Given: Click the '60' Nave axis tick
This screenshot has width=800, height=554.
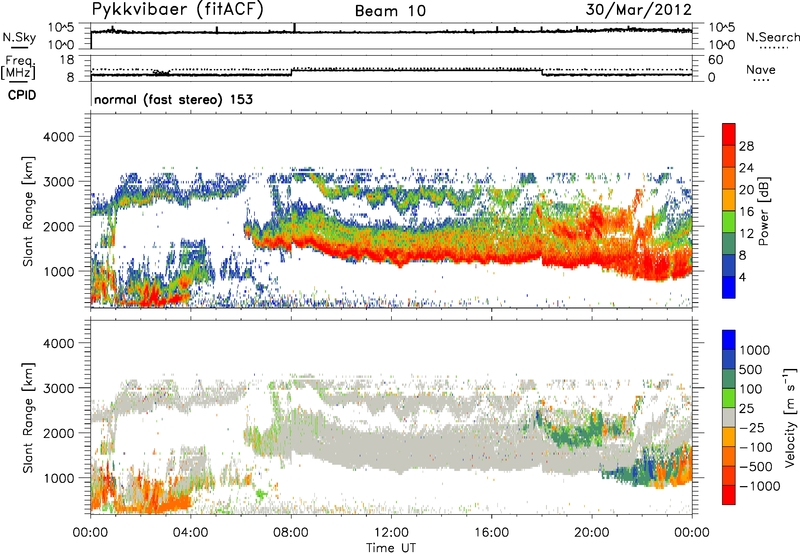Looking at the screenshot, I should (715, 60).
